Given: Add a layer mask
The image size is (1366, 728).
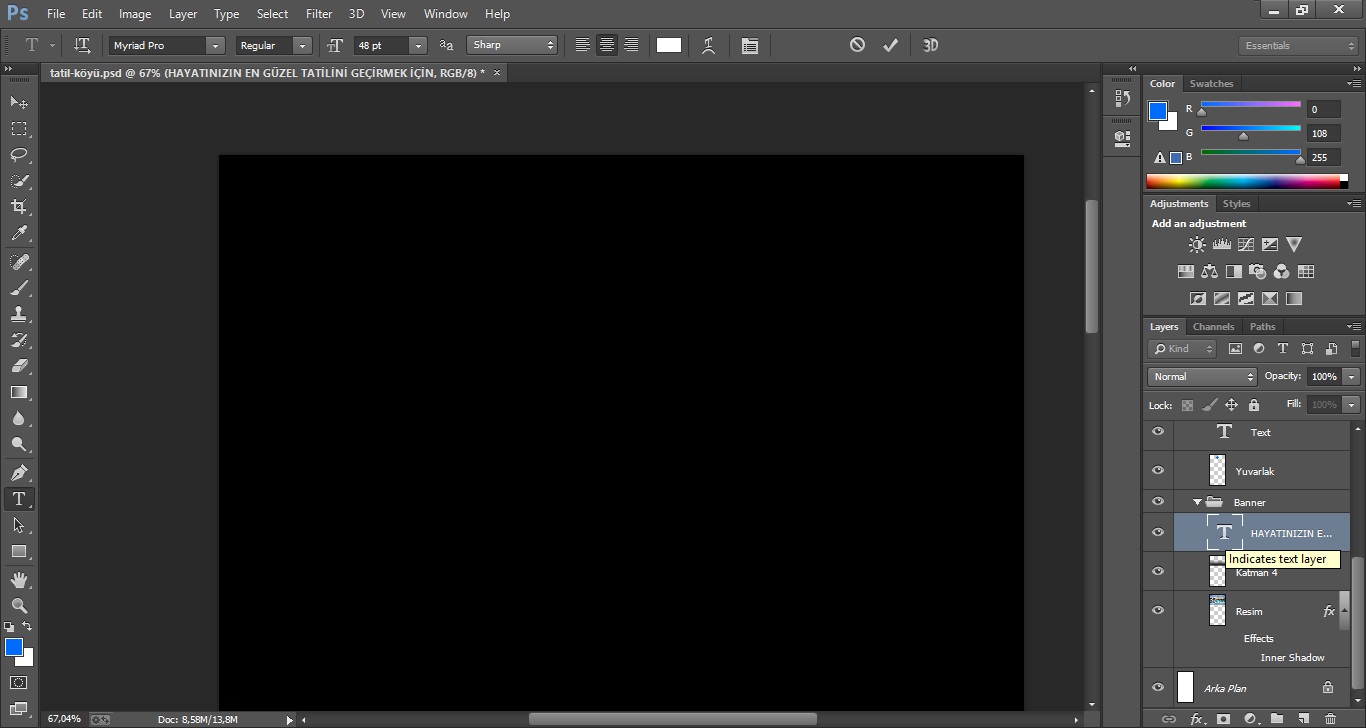Looking at the screenshot, I should coord(1223,719).
